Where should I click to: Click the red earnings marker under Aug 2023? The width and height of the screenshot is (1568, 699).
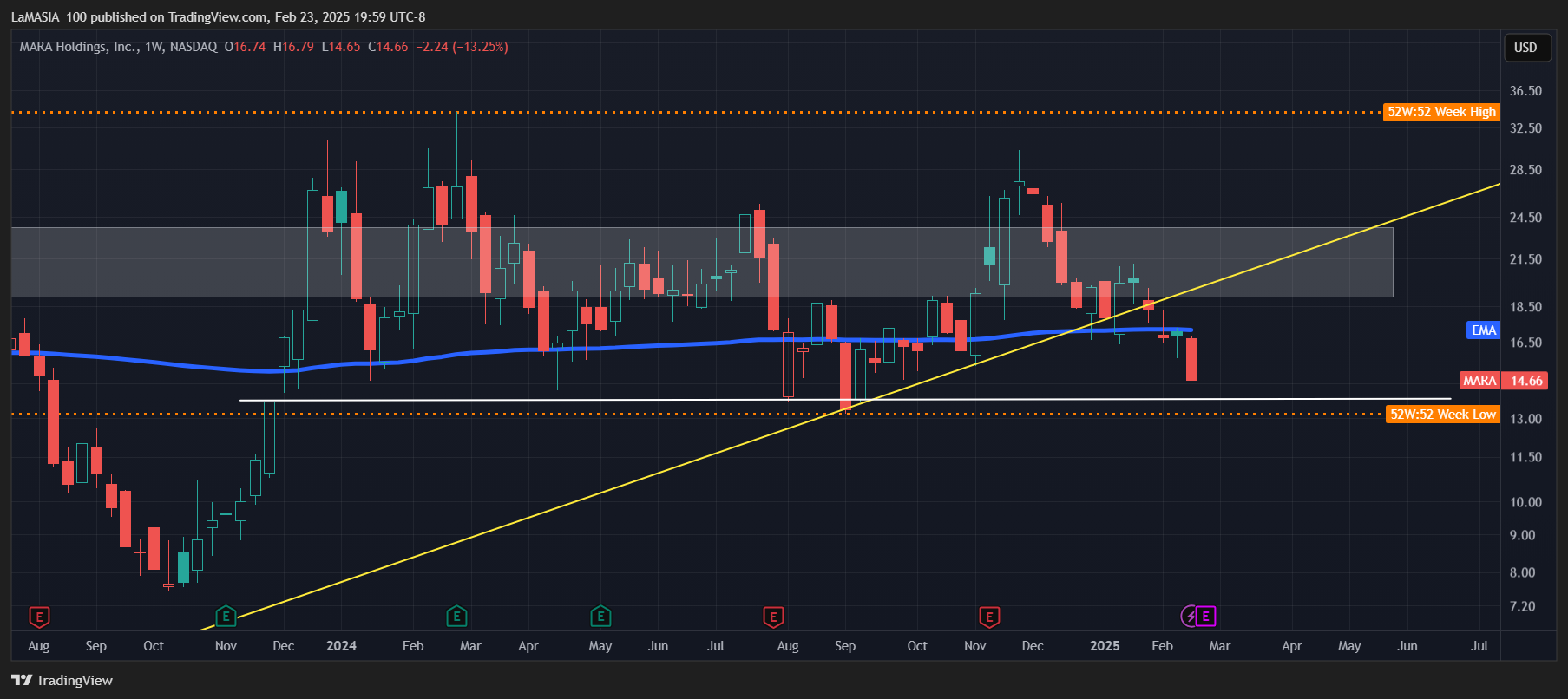[39, 617]
